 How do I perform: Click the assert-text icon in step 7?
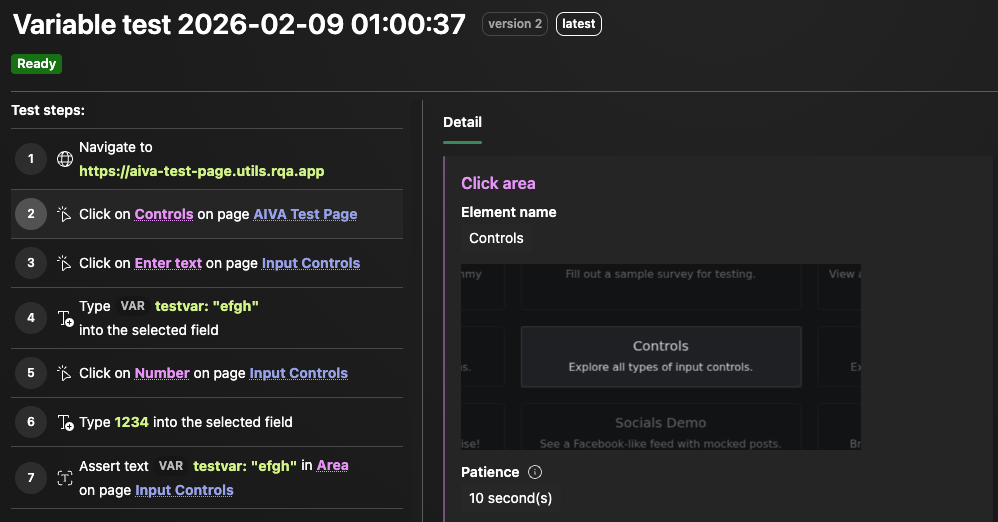pos(65,478)
